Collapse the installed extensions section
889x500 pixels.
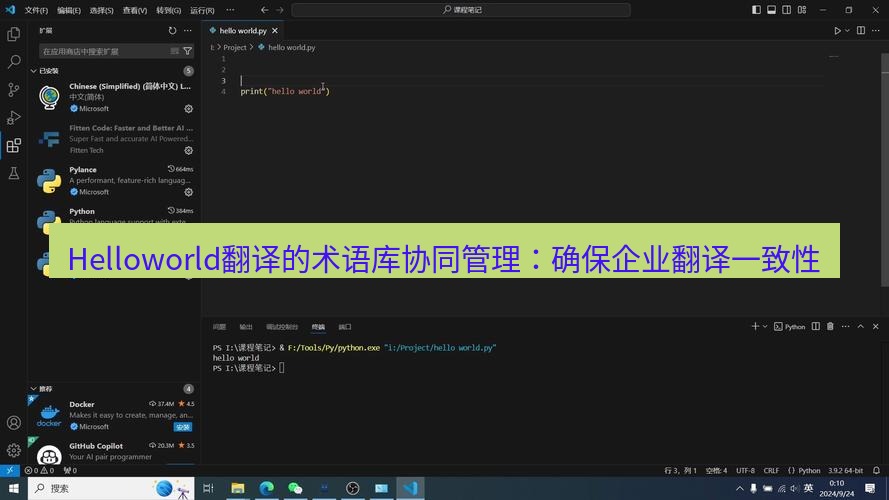click(x=33, y=71)
